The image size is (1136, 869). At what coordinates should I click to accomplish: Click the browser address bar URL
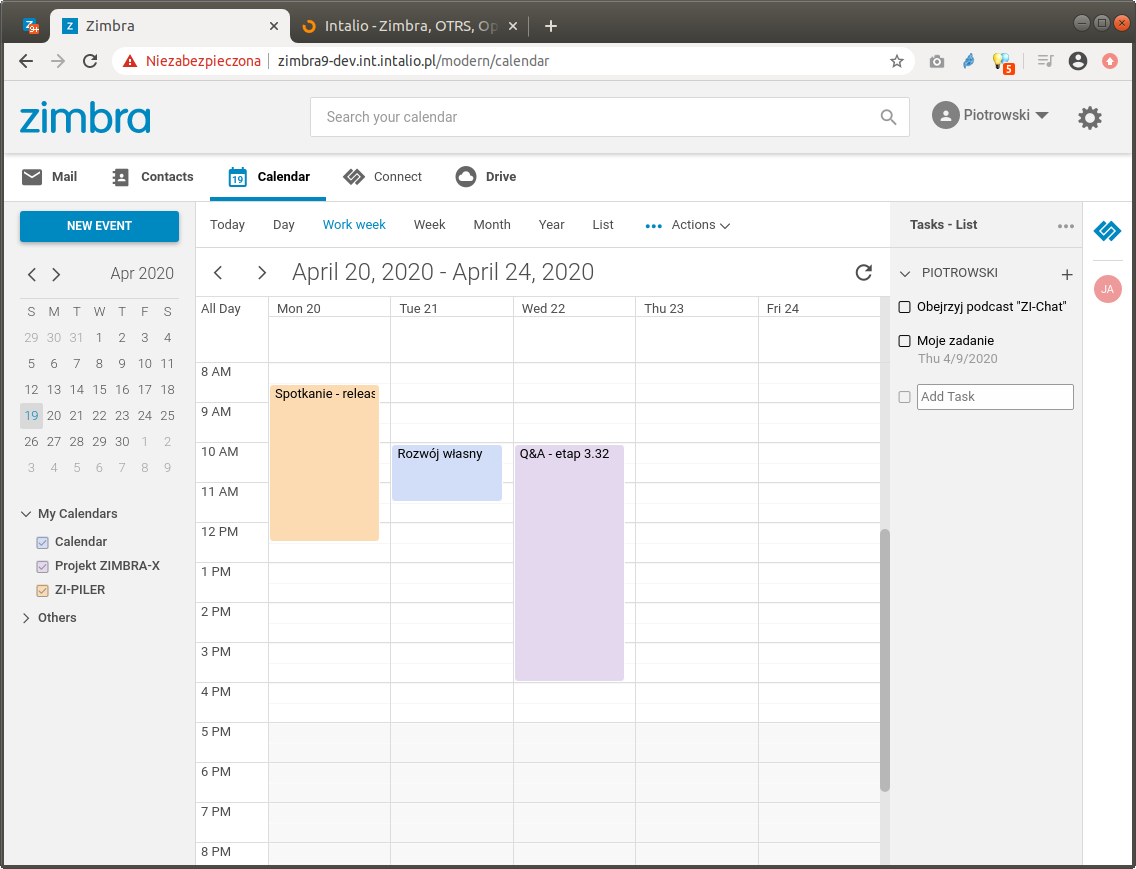click(413, 61)
